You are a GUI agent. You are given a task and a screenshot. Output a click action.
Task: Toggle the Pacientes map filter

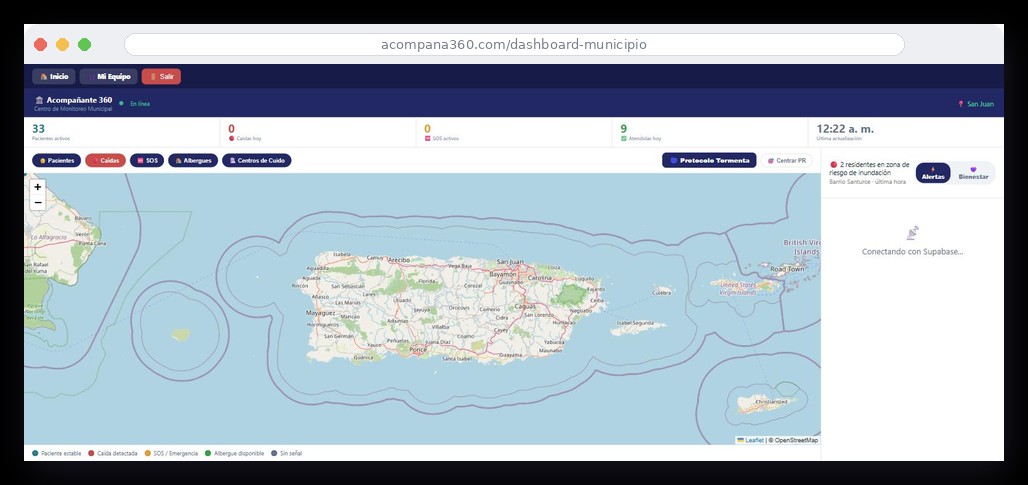(56, 161)
